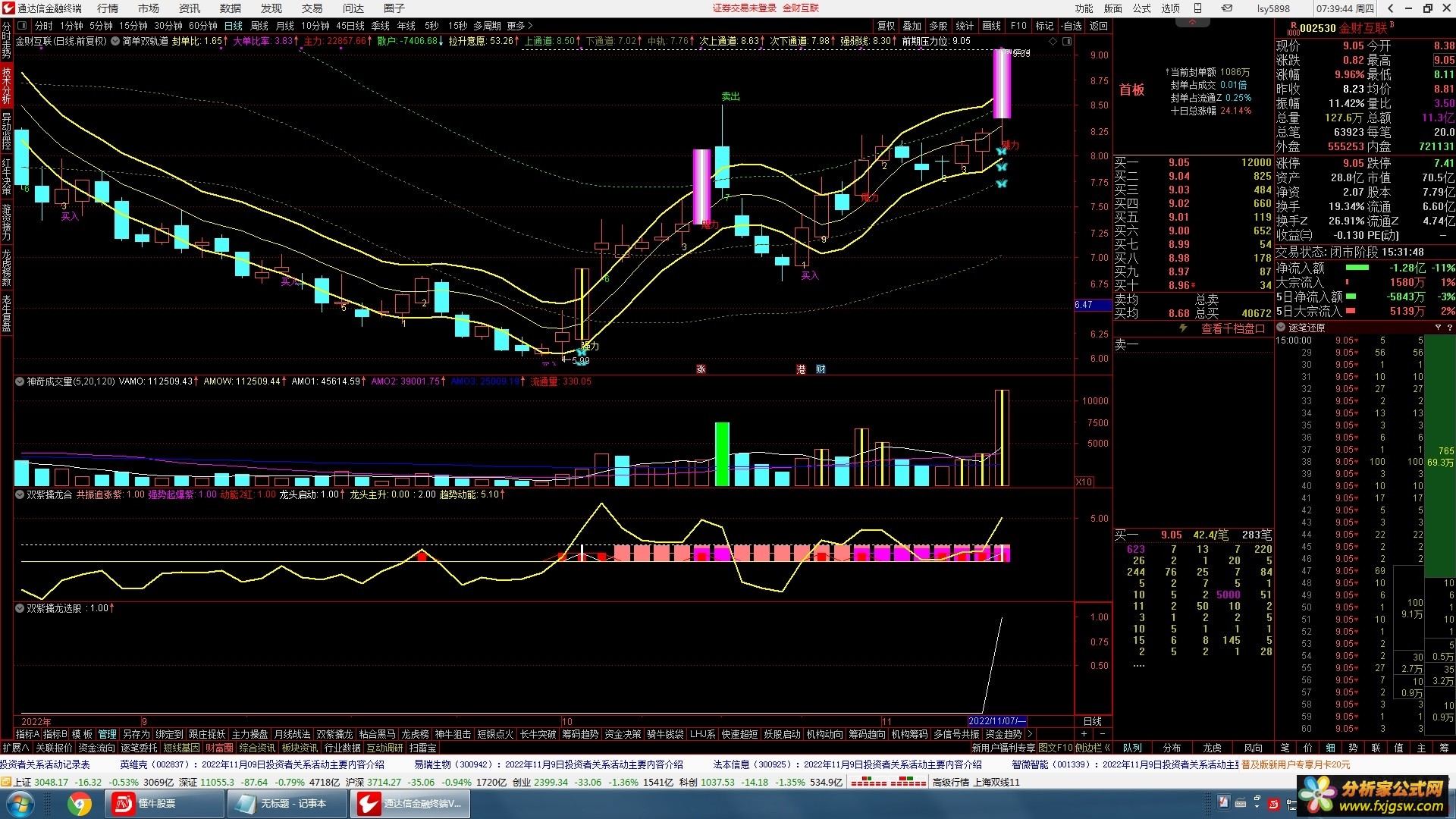This screenshot has width=1456, height=819.
Task: Click the stock code 002530 金财互联 header
Action: 1343,28
